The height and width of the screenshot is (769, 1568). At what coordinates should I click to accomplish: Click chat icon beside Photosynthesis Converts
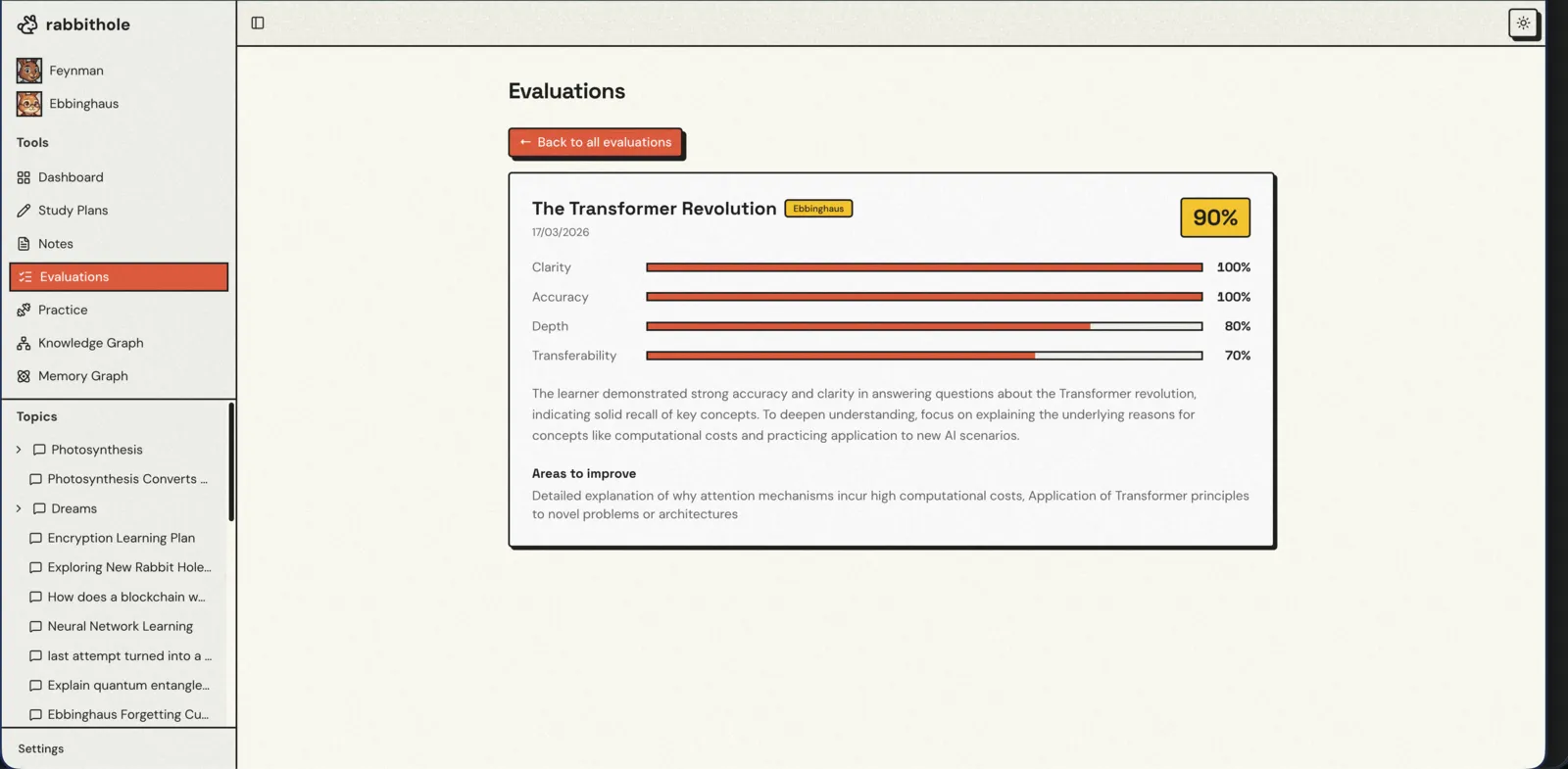click(35, 479)
